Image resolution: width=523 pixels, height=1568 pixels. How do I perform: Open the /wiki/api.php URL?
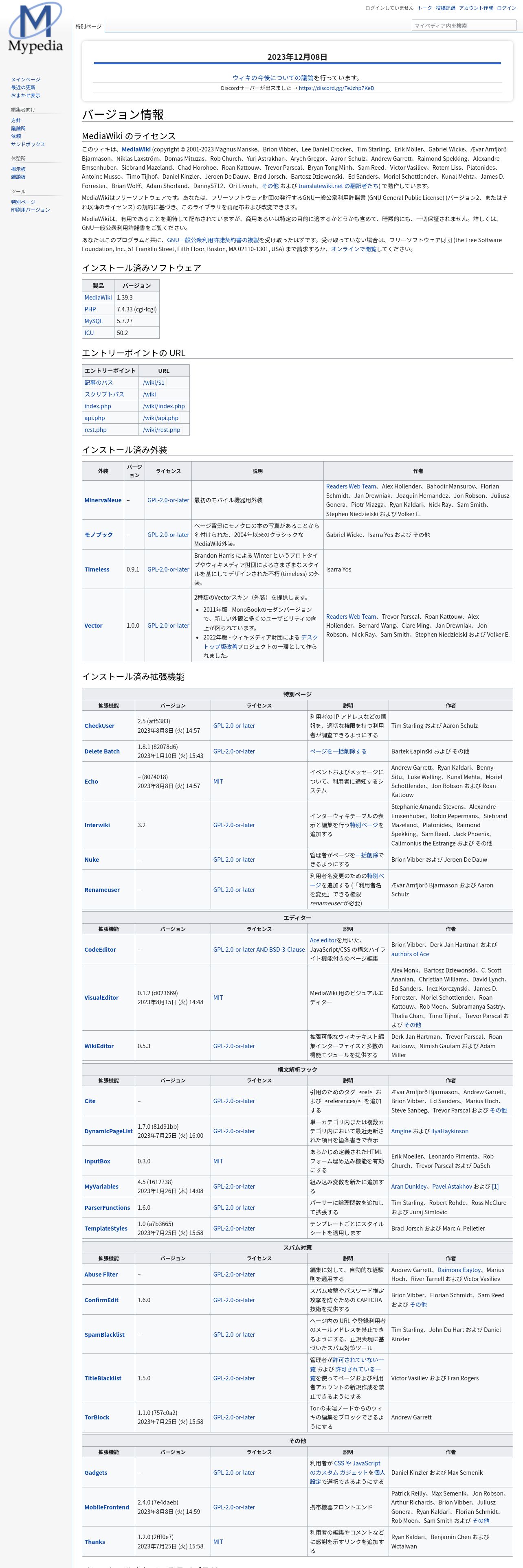coord(161,418)
